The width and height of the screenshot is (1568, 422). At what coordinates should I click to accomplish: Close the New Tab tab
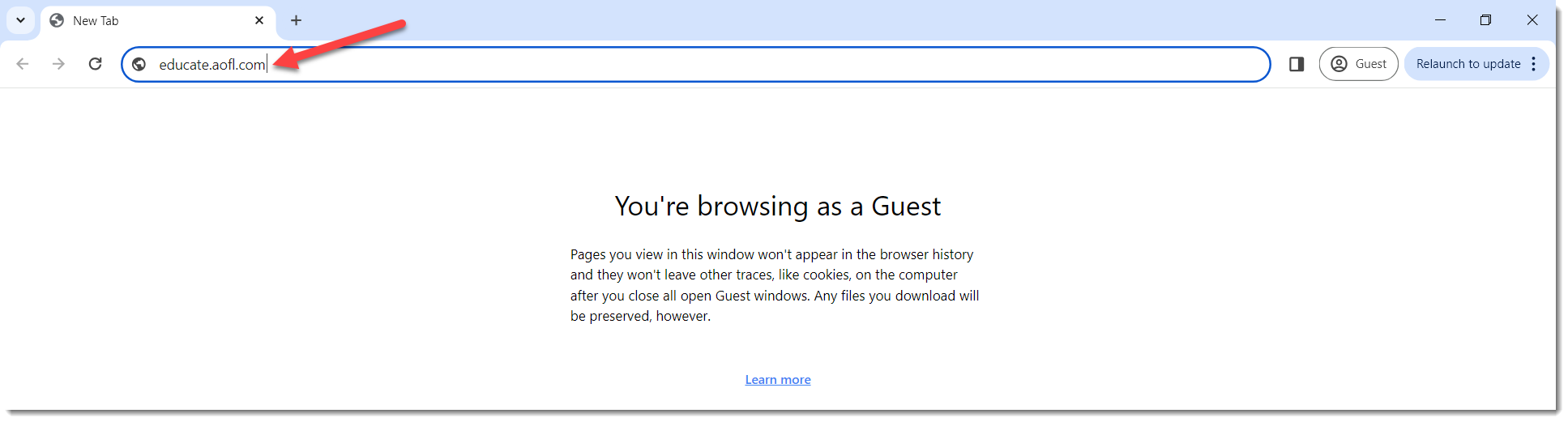point(259,20)
